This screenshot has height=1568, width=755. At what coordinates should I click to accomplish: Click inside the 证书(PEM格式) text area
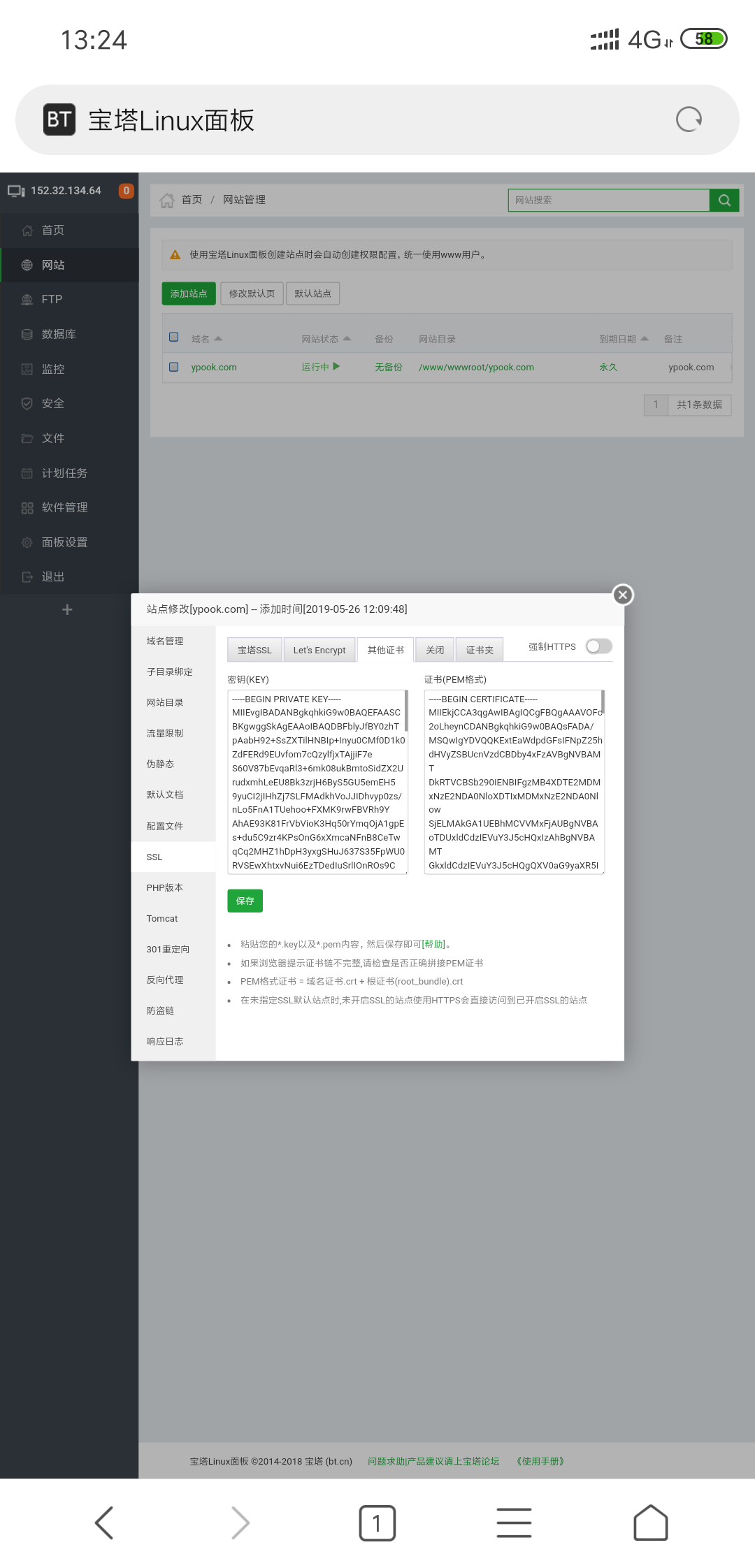(515, 782)
